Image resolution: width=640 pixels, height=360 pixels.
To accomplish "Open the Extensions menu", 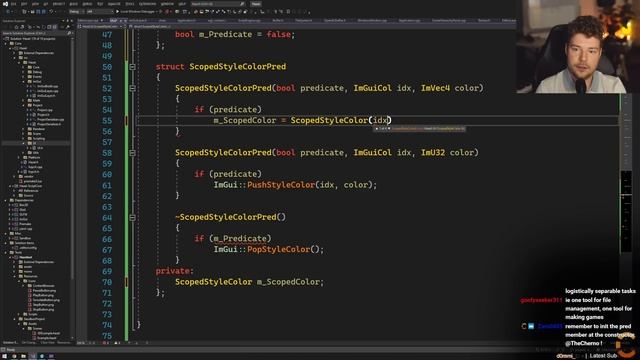I will [147, 4].
